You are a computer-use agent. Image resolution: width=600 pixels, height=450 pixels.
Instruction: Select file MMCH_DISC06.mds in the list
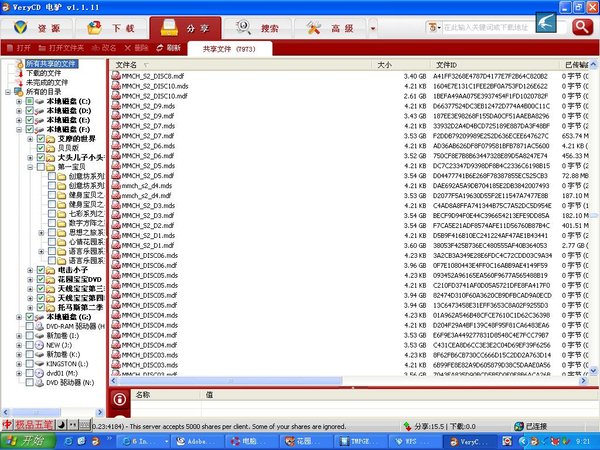pyautogui.click(x=150, y=255)
